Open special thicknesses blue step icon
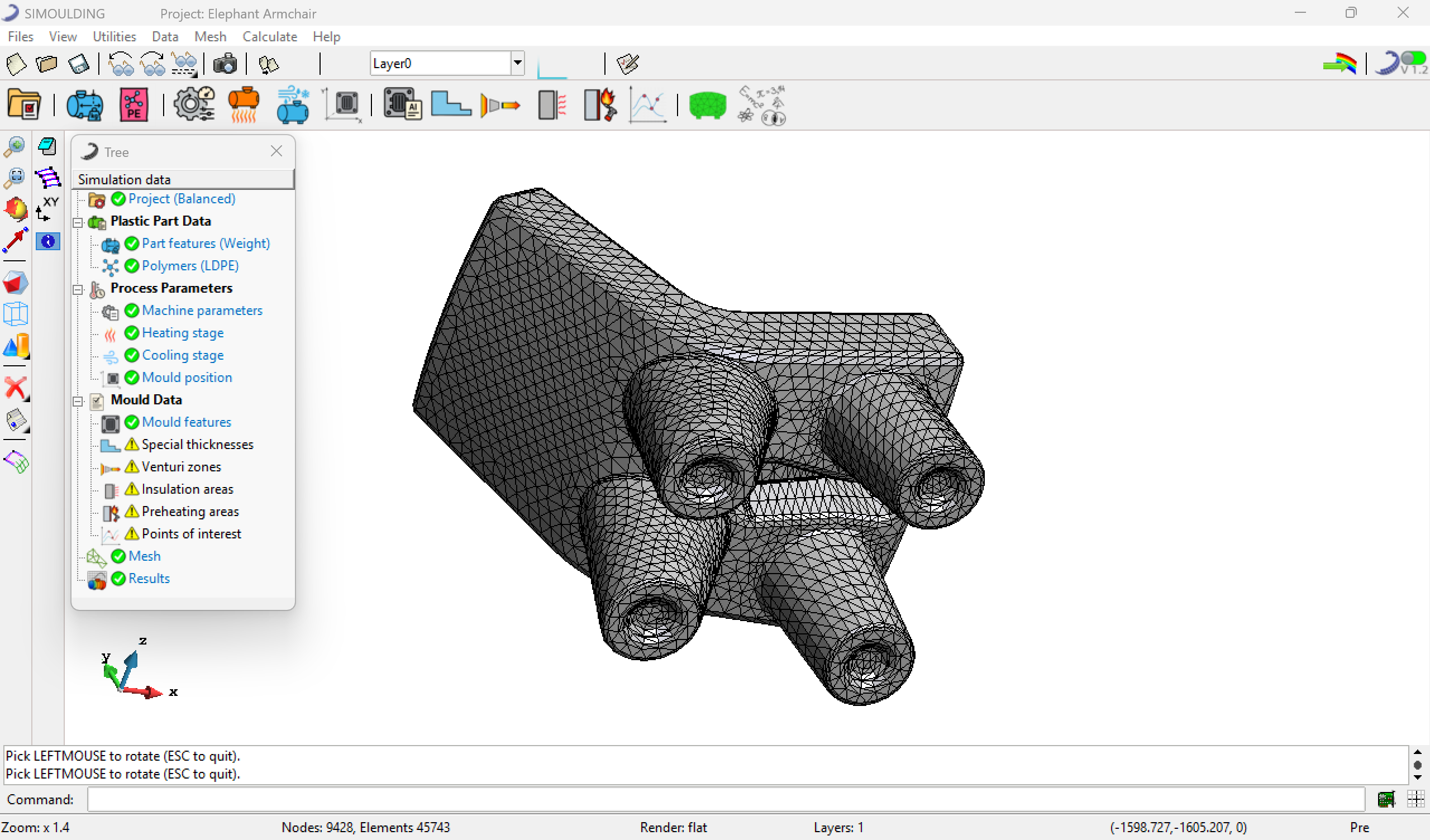 tap(451, 104)
